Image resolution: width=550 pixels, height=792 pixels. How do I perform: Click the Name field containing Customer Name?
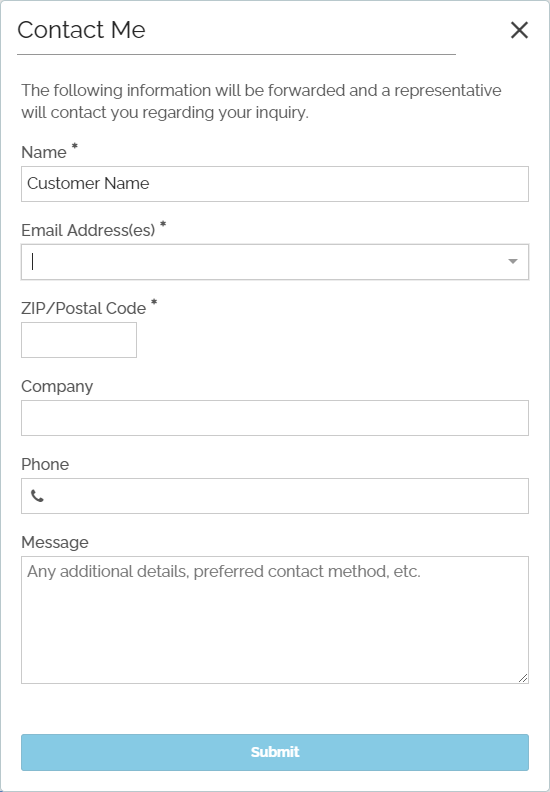(275, 184)
